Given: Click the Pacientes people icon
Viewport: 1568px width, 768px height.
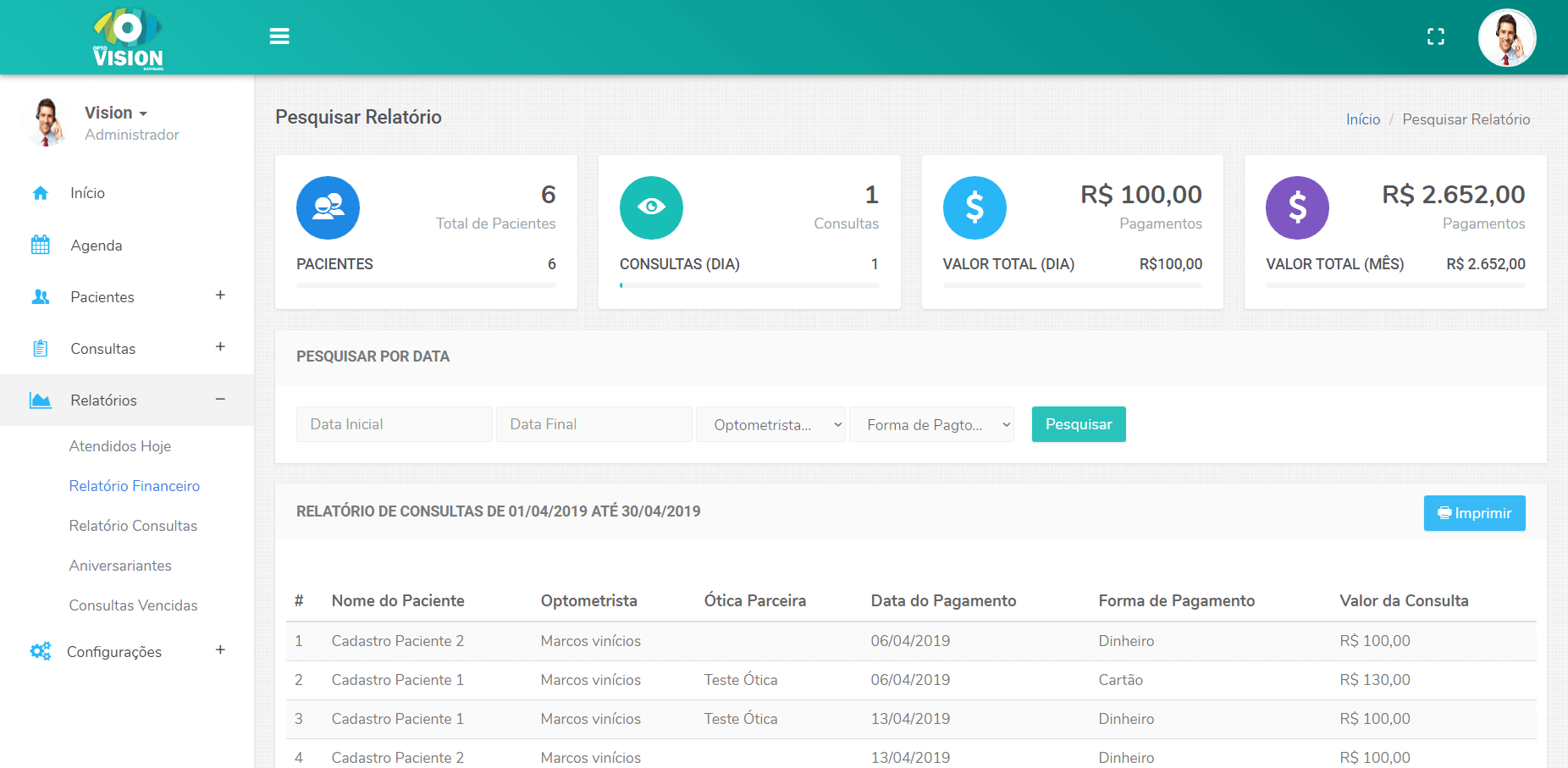Looking at the screenshot, I should [x=40, y=296].
